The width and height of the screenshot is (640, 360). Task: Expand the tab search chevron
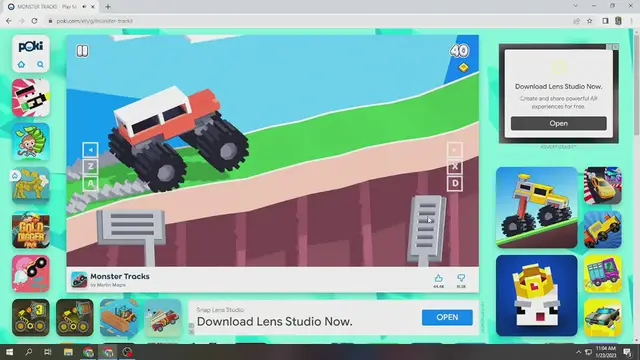(575, 6)
